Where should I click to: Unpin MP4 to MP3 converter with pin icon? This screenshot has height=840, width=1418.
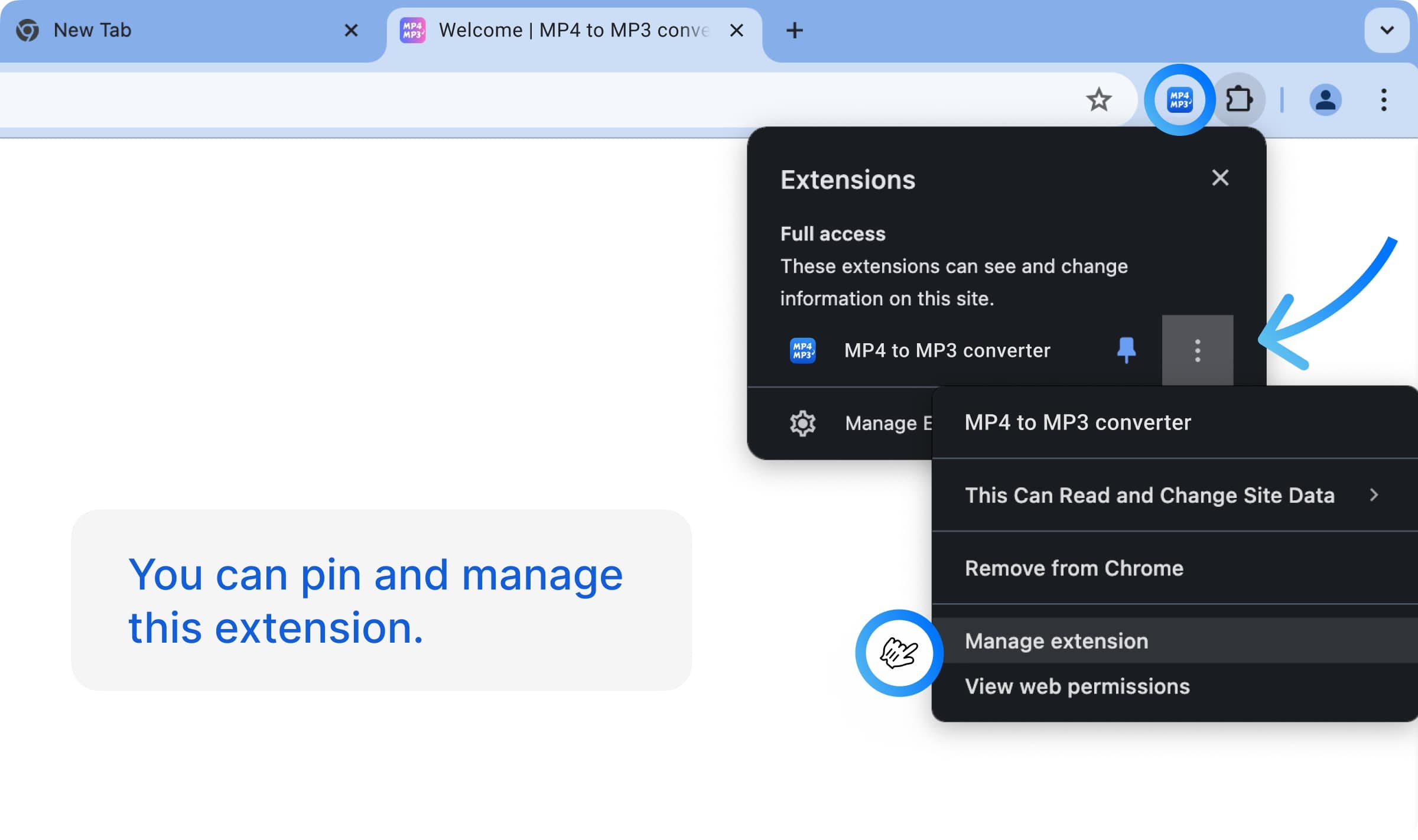point(1126,350)
